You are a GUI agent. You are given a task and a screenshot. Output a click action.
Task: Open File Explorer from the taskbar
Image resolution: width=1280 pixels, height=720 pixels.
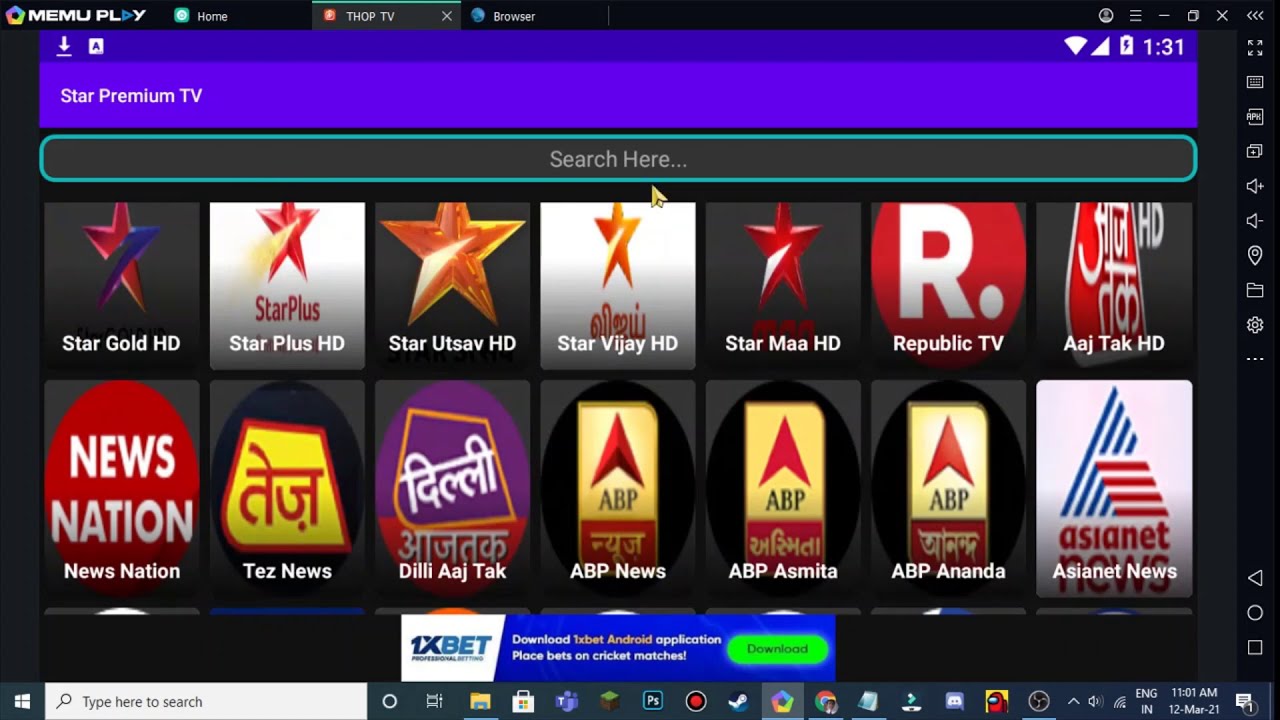479,701
